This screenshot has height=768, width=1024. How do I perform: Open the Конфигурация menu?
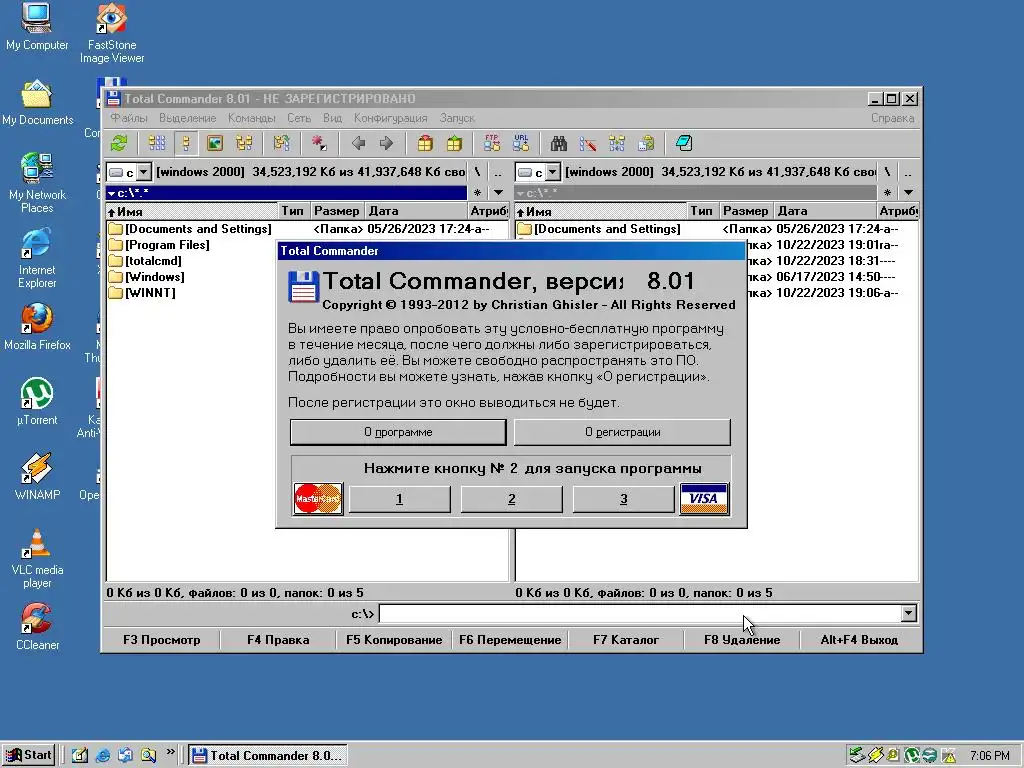[391, 118]
